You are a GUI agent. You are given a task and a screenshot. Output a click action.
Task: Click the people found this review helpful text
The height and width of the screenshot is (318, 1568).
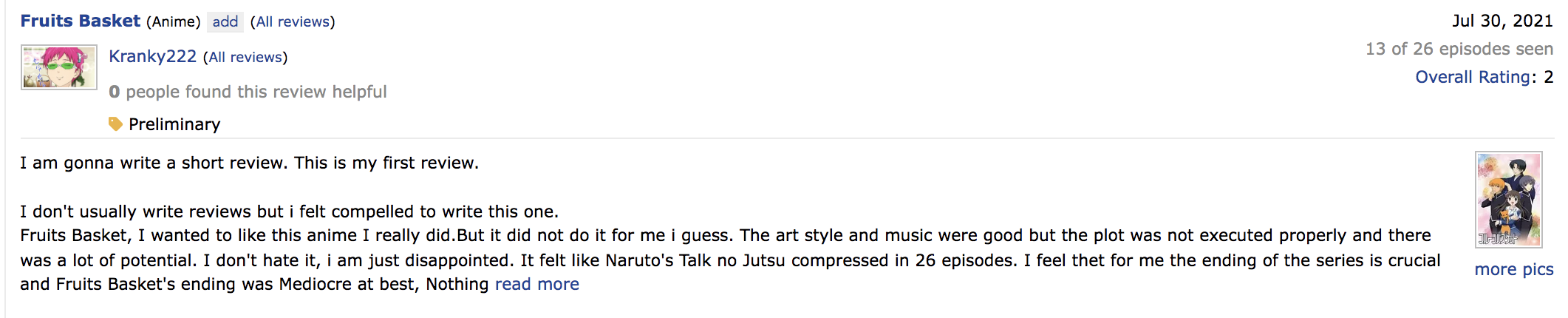point(256,92)
